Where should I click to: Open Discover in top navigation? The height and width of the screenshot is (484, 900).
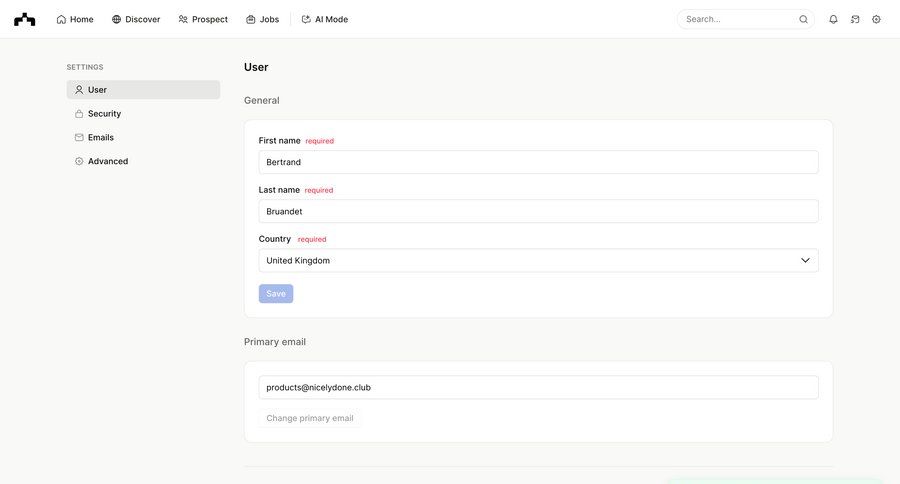pyautogui.click(x=136, y=20)
